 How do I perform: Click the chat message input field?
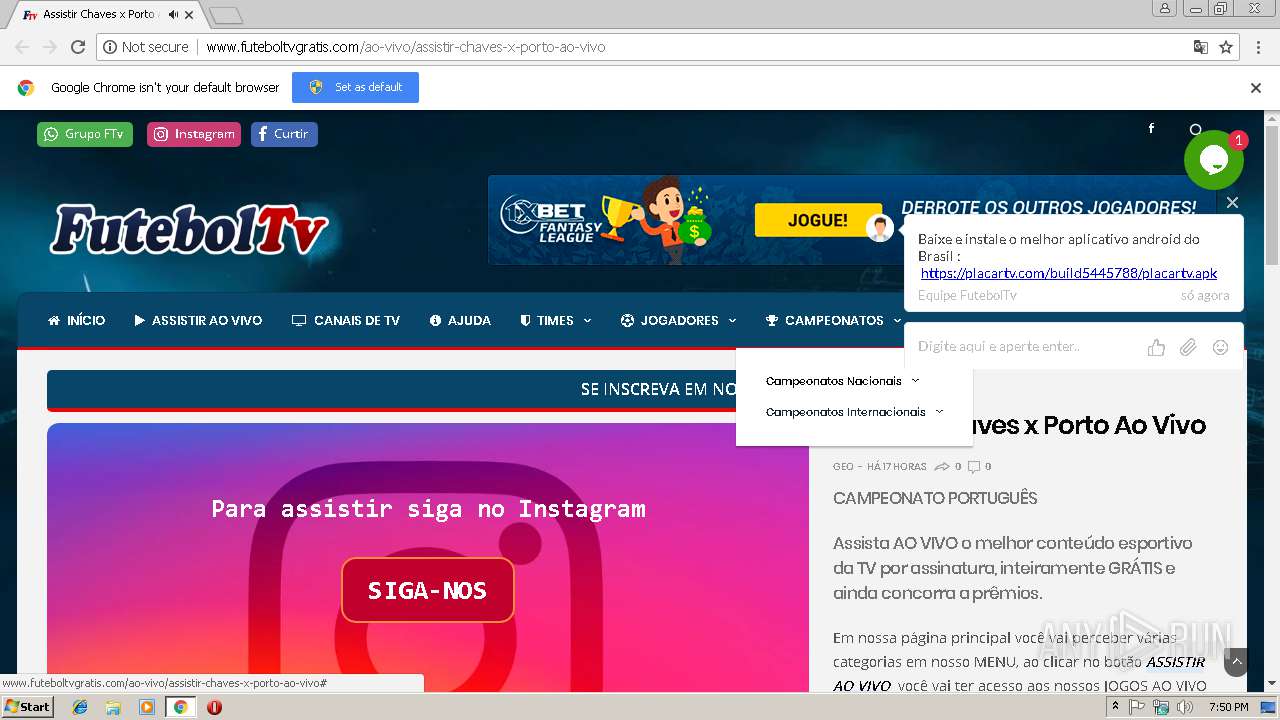click(1025, 347)
